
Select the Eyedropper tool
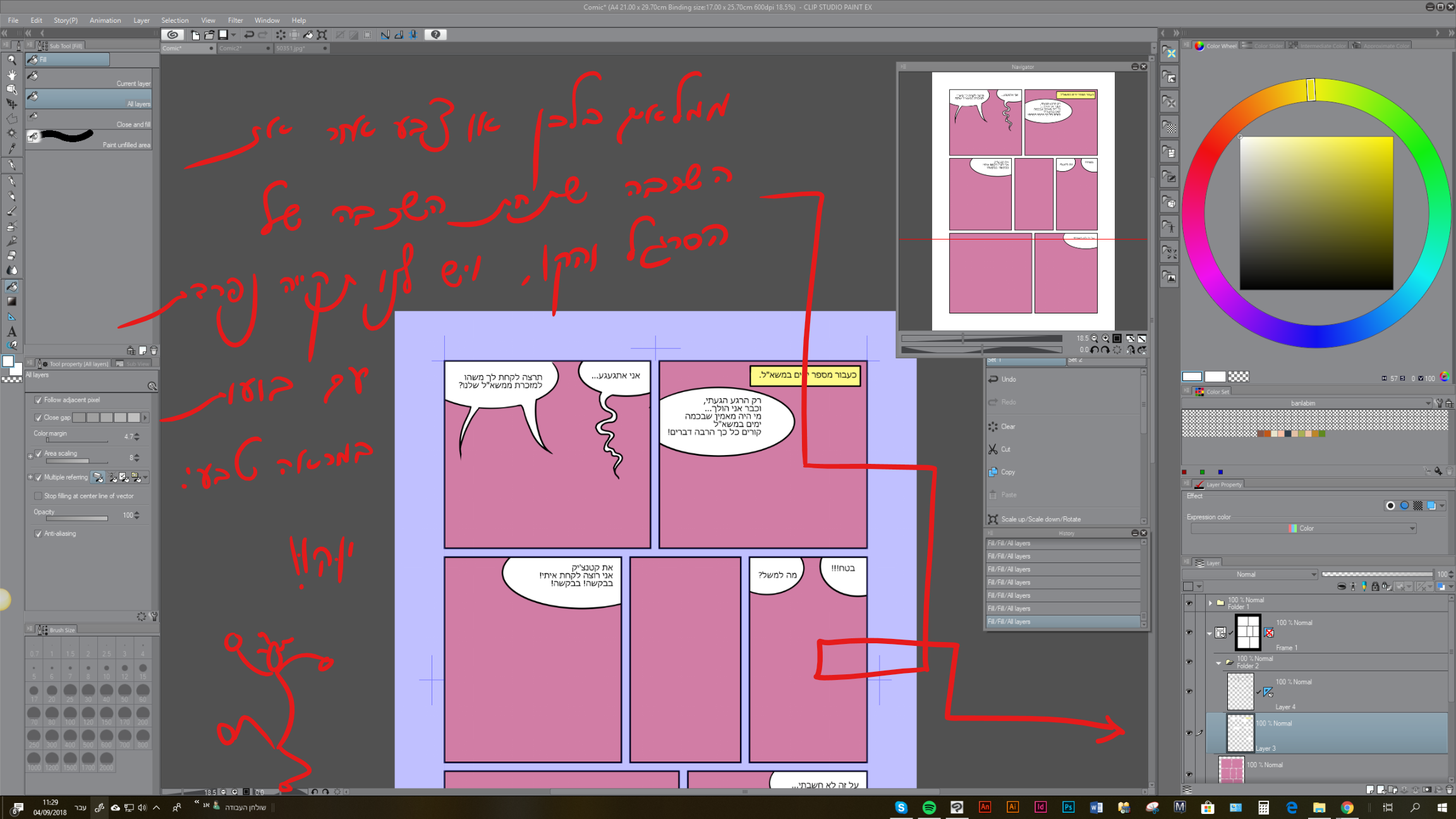tap(11, 148)
